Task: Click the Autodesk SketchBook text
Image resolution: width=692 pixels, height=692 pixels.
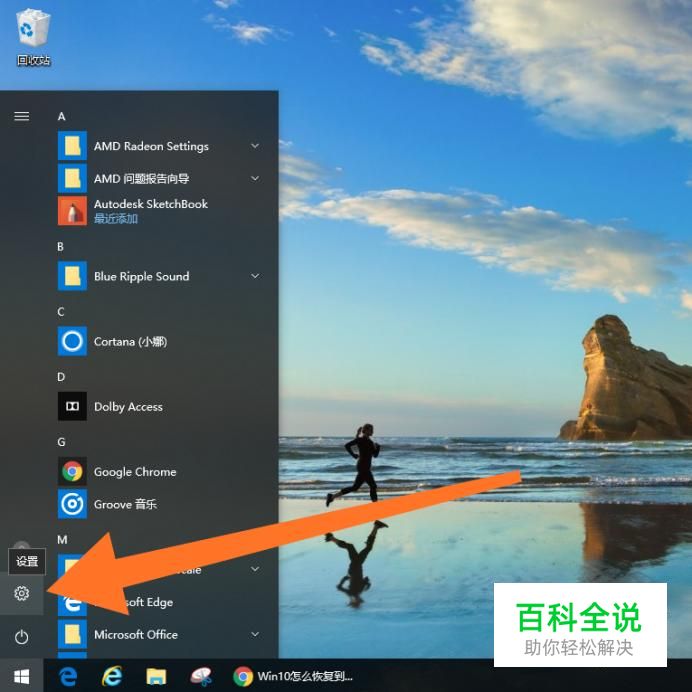Action: [x=150, y=204]
